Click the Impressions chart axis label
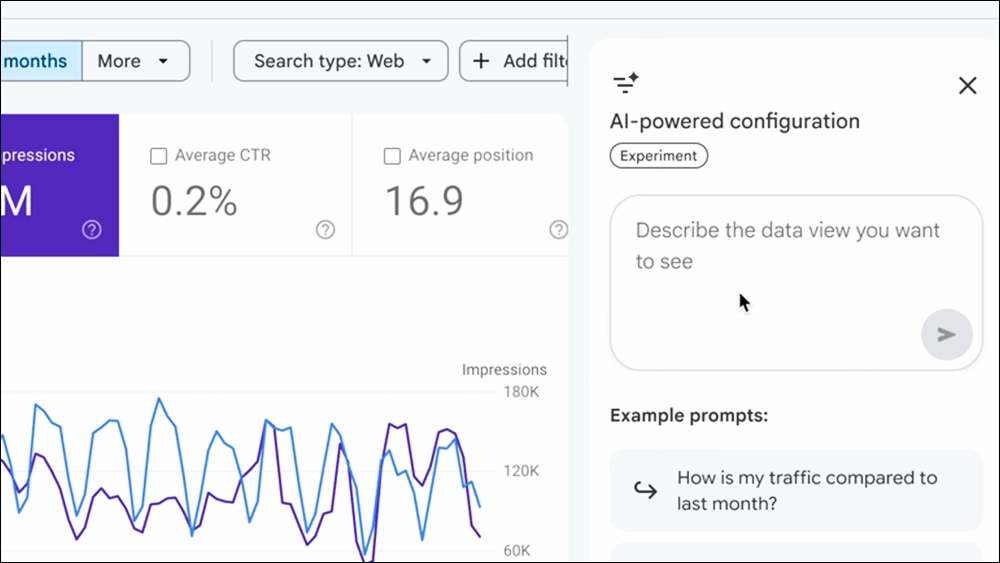Screen dimensions: 1000x563 [x=504, y=370]
